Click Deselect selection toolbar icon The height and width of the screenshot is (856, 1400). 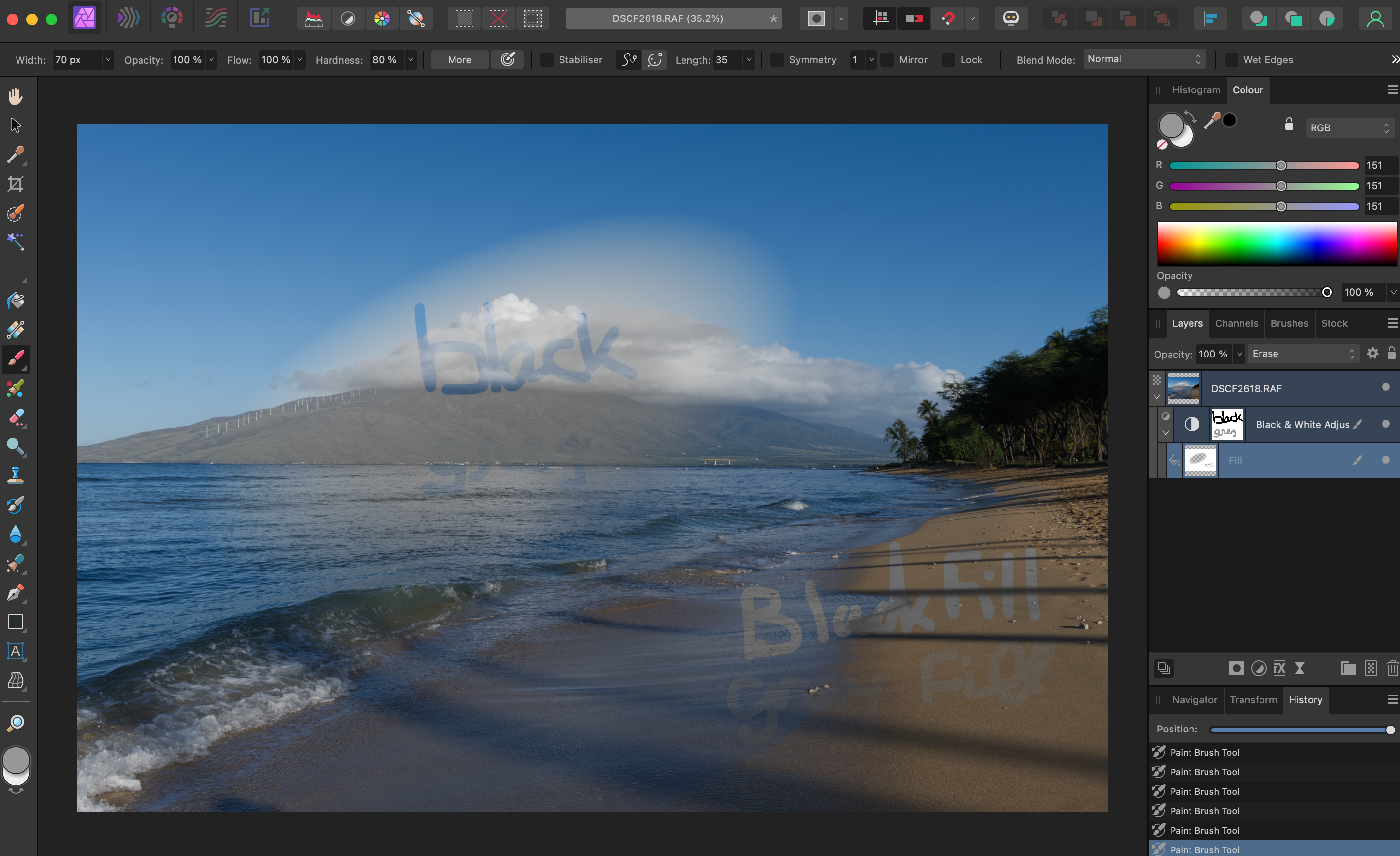498,19
